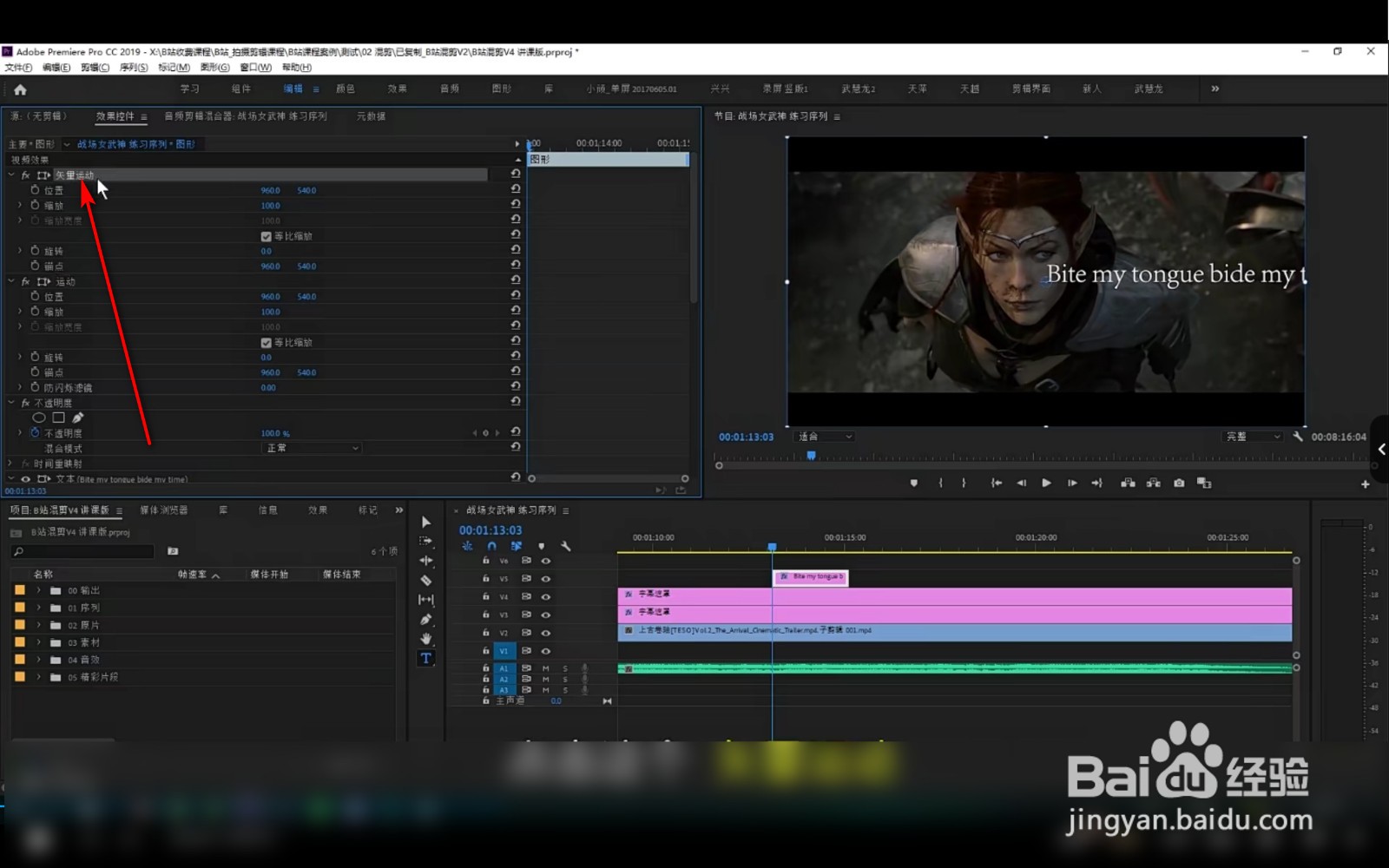Hide track V4 with eye icon
Viewport: 1389px width, 868px height.
pos(546,597)
